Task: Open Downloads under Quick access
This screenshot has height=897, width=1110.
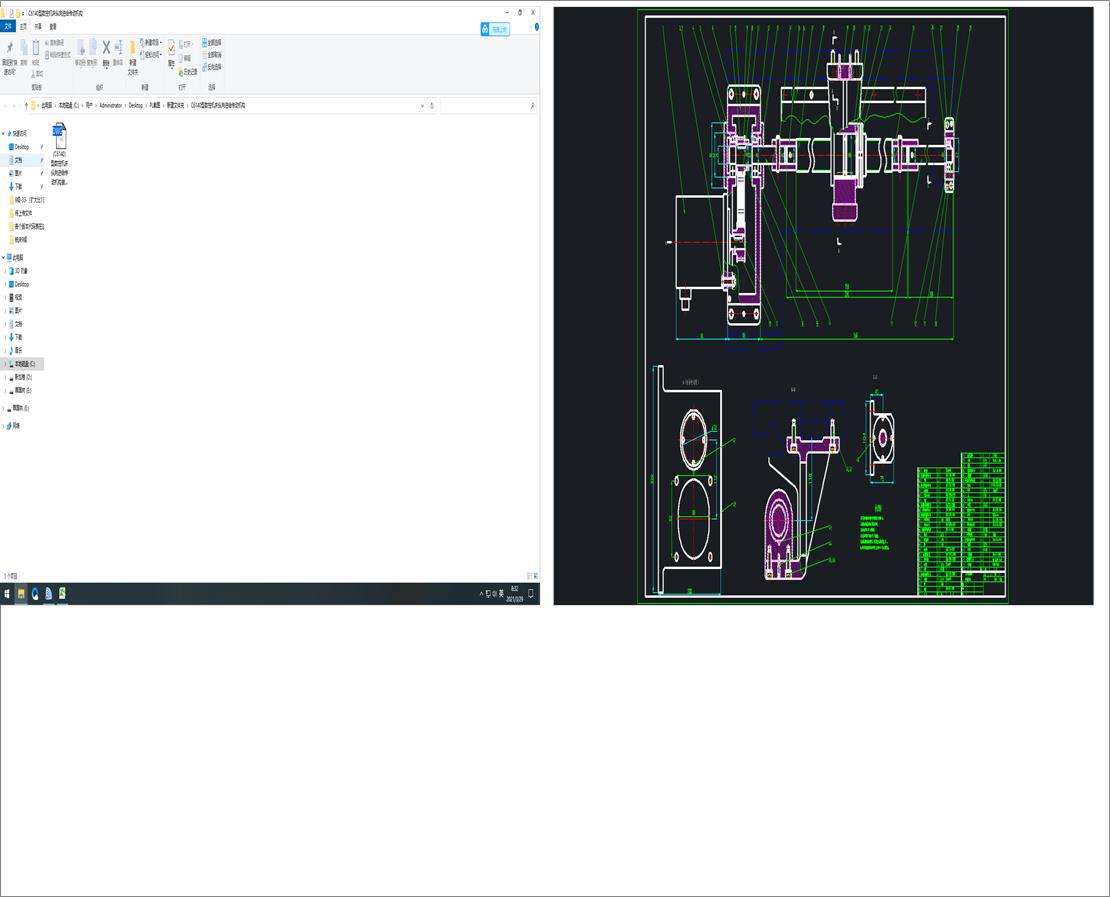Action: click(x=18, y=186)
